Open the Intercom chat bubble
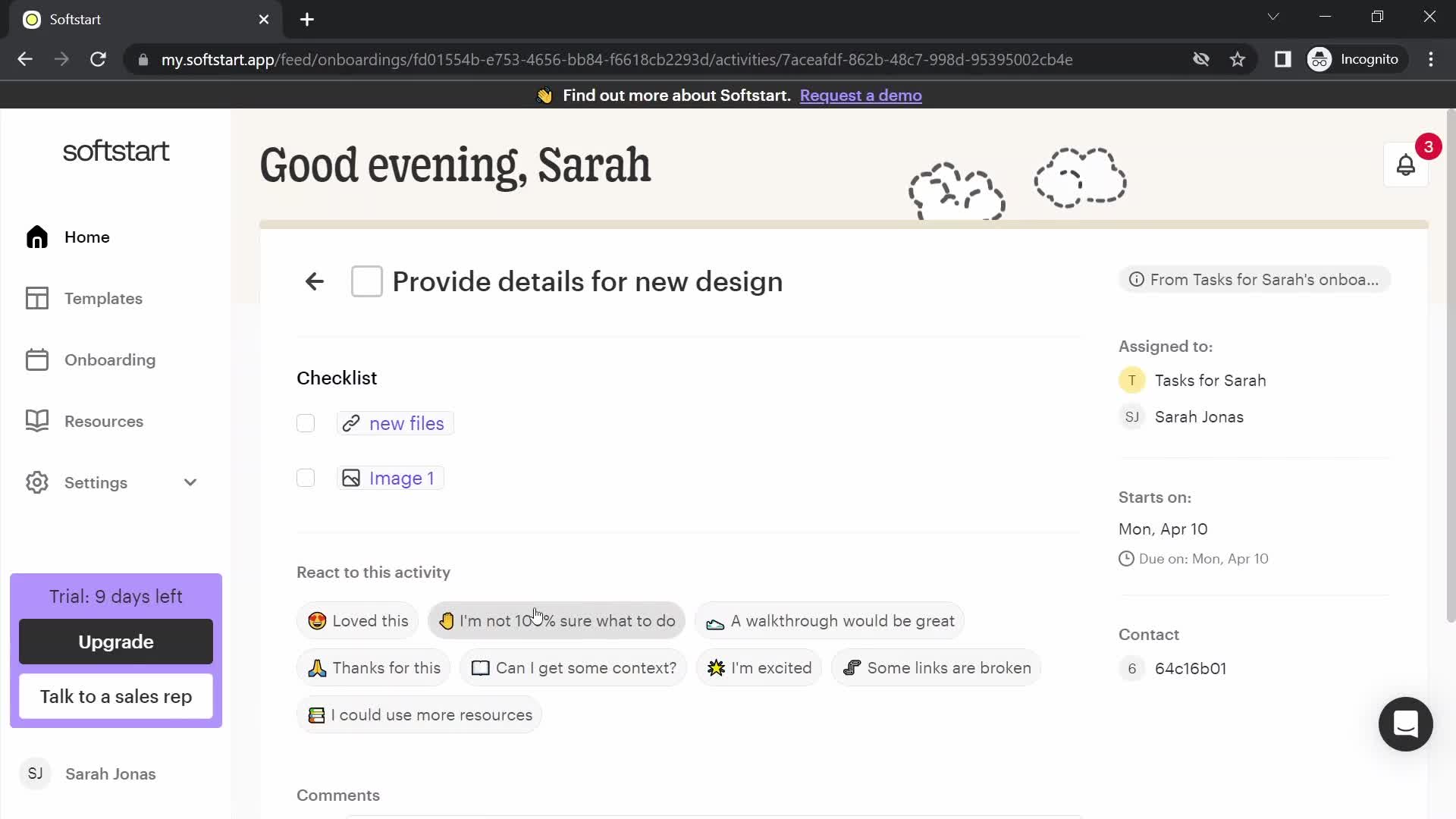Image resolution: width=1456 pixels, height=819 pixels. [1405, 723]
